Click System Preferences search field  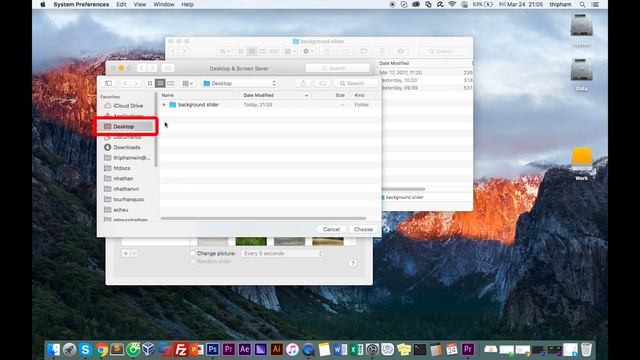[337, 68]
